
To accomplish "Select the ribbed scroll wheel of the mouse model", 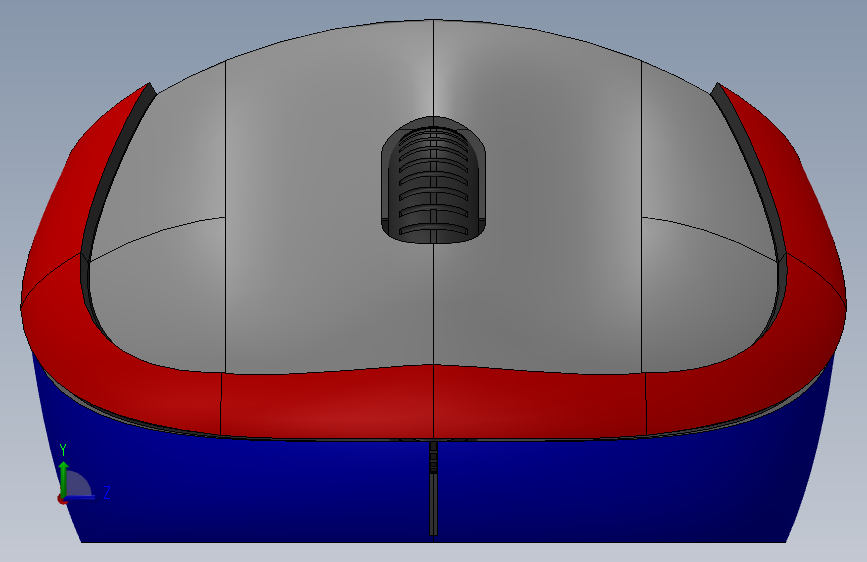I will pos(434,185).
